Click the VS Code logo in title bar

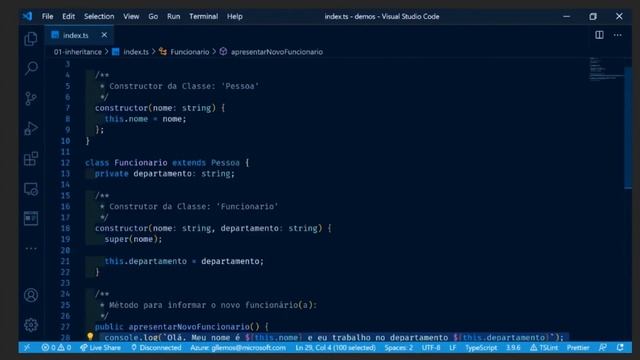point(27,16)
